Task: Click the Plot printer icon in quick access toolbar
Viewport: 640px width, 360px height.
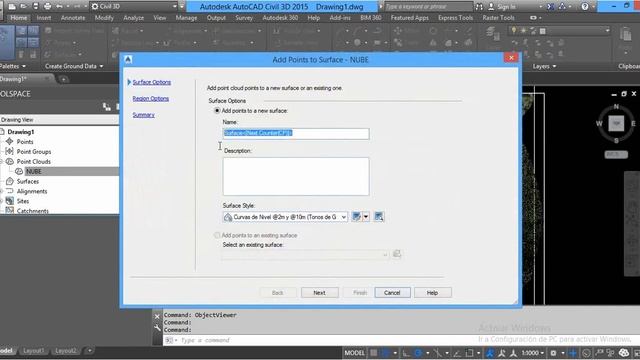Action: click(47, 7)
